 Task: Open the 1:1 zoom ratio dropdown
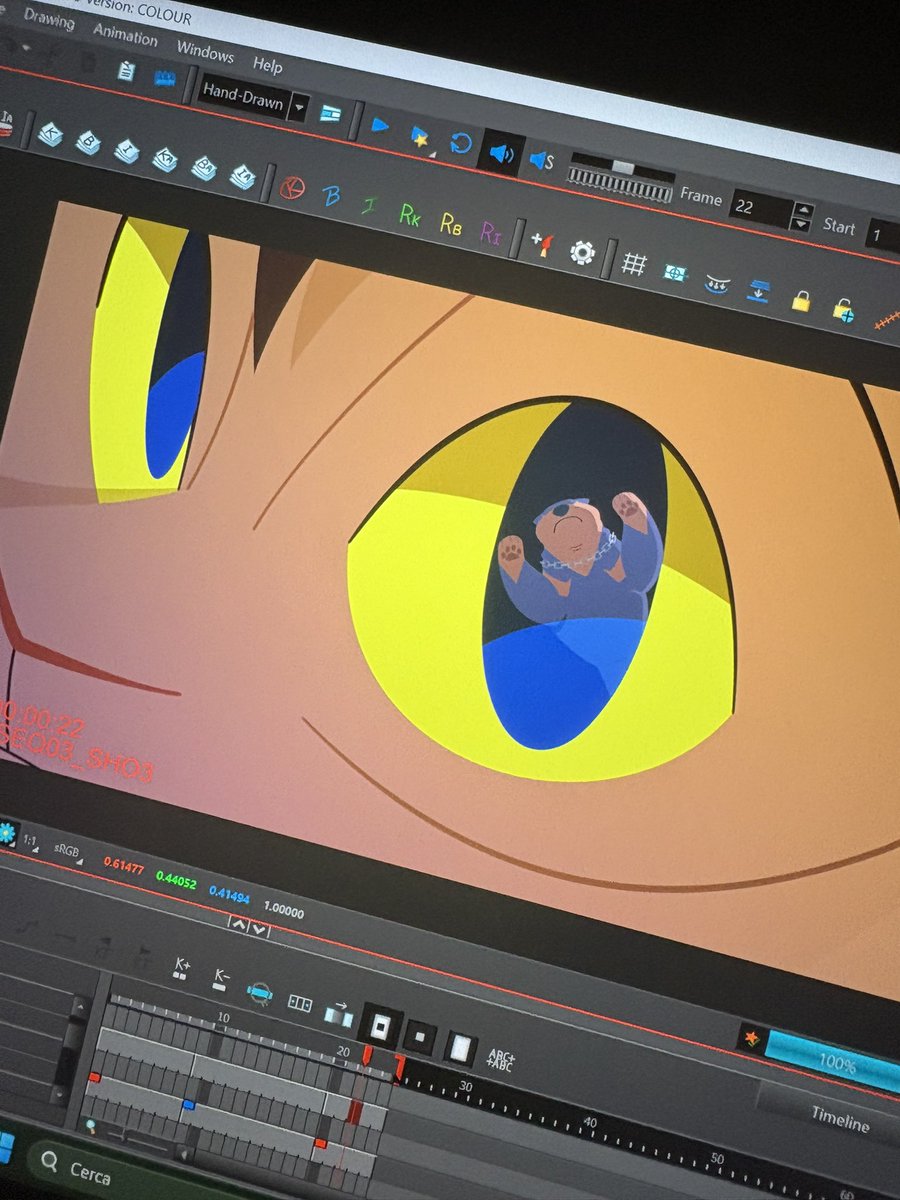pyautogui.click(x=31, y=842)
